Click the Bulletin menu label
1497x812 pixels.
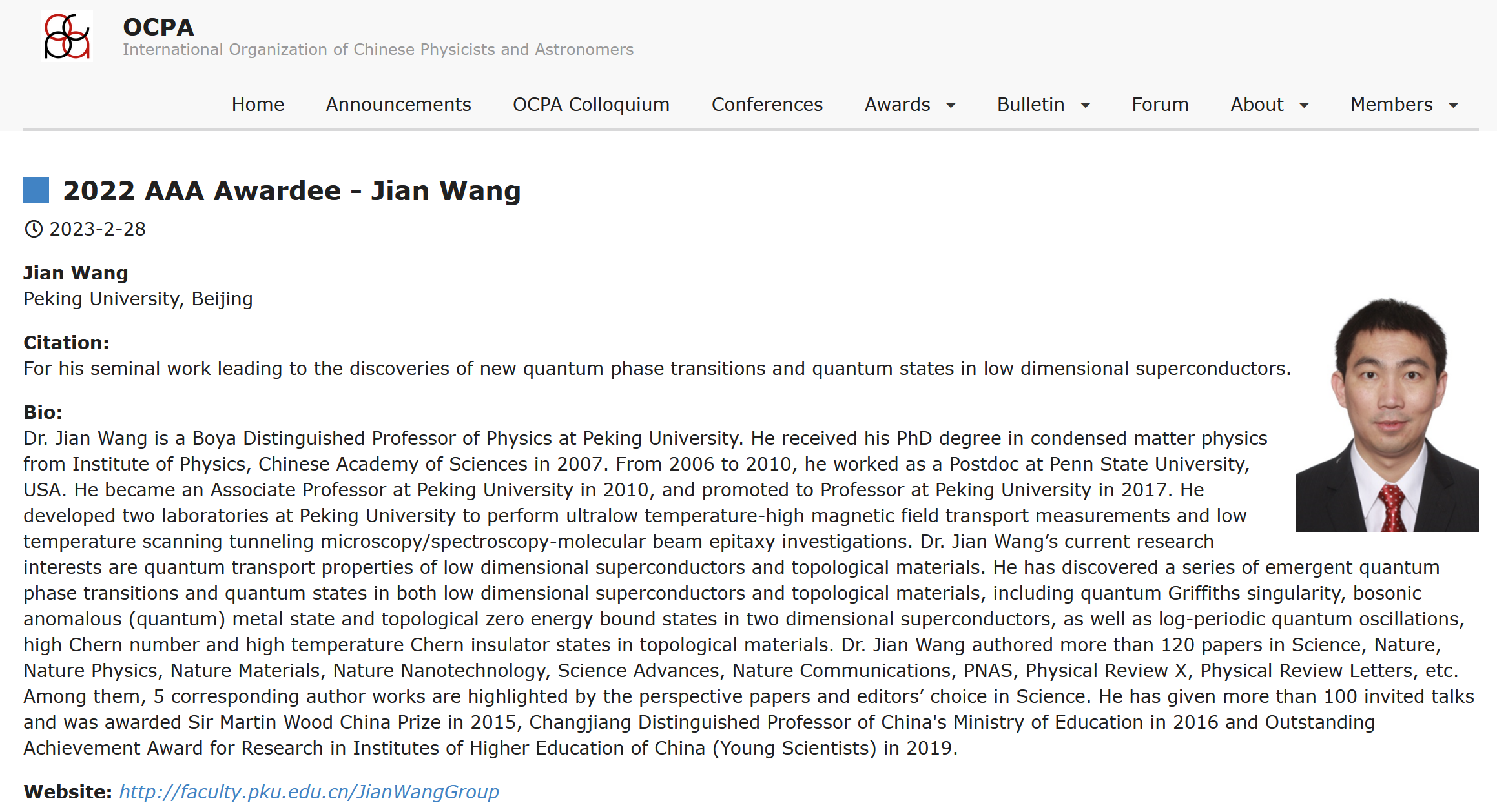(1031, 105)
